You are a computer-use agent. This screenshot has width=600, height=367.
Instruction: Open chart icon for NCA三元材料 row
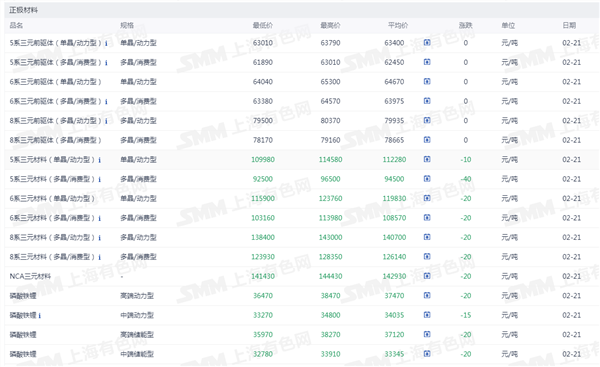click(x=427, y=276)
